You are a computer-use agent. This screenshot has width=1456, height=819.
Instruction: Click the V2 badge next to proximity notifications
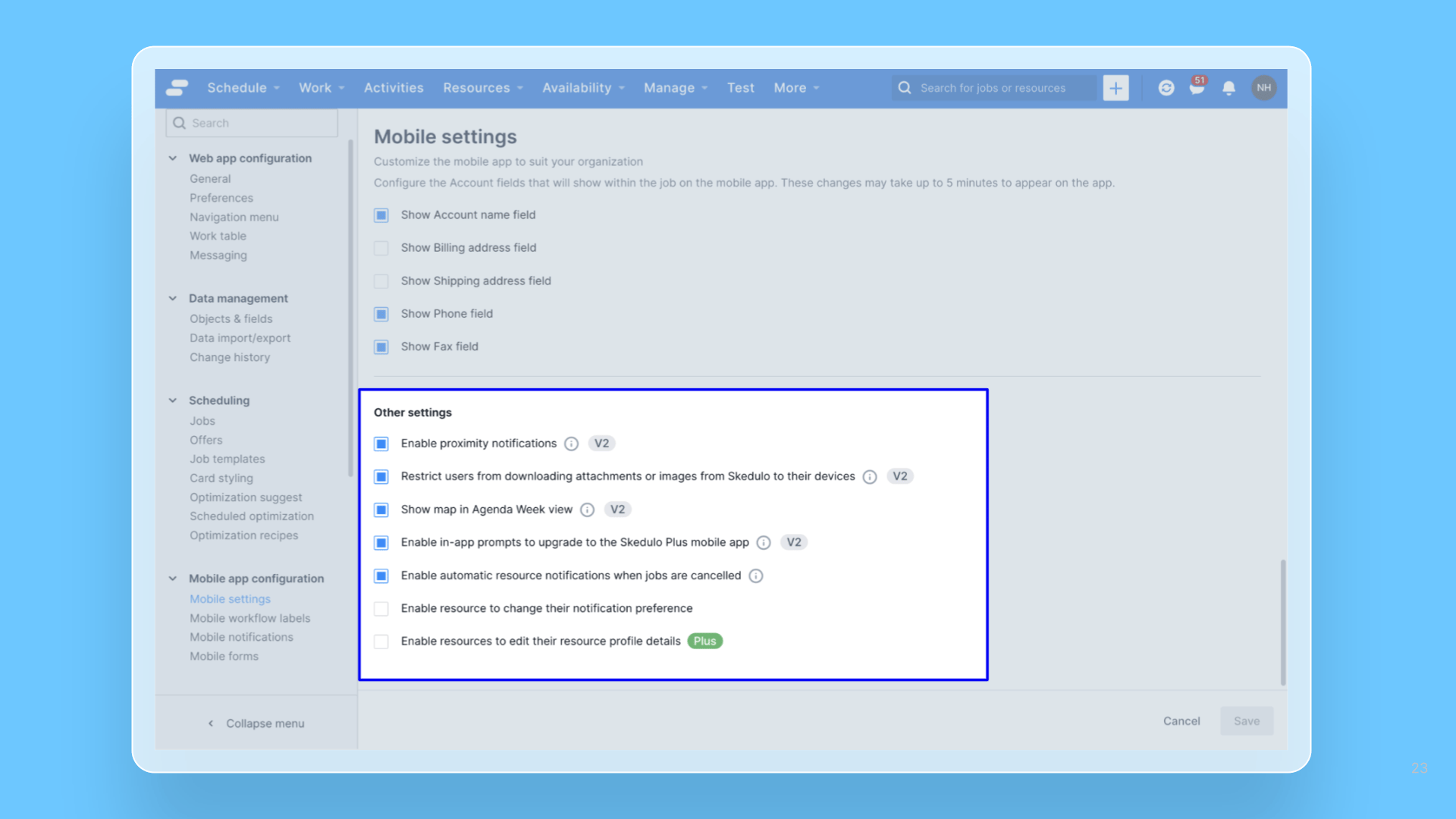pyautogui.click(x=601, y=444)
